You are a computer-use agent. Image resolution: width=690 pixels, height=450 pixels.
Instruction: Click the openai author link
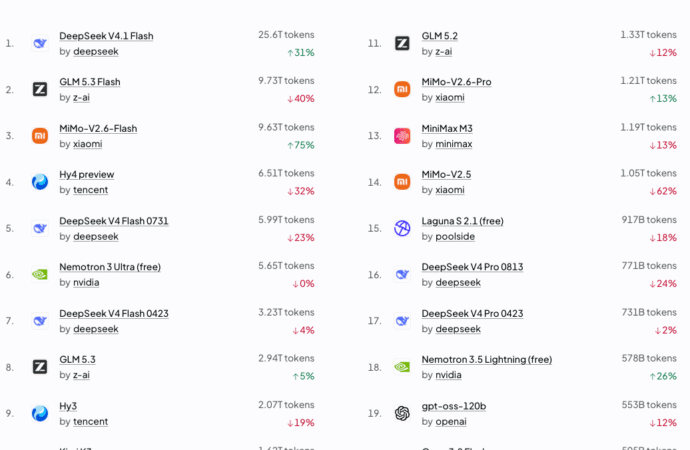click(x=451, y=422)
